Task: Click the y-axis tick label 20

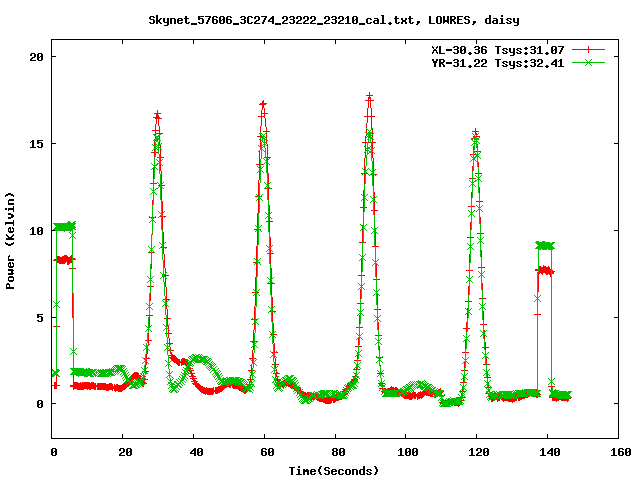Action: (x=36, y=57)
